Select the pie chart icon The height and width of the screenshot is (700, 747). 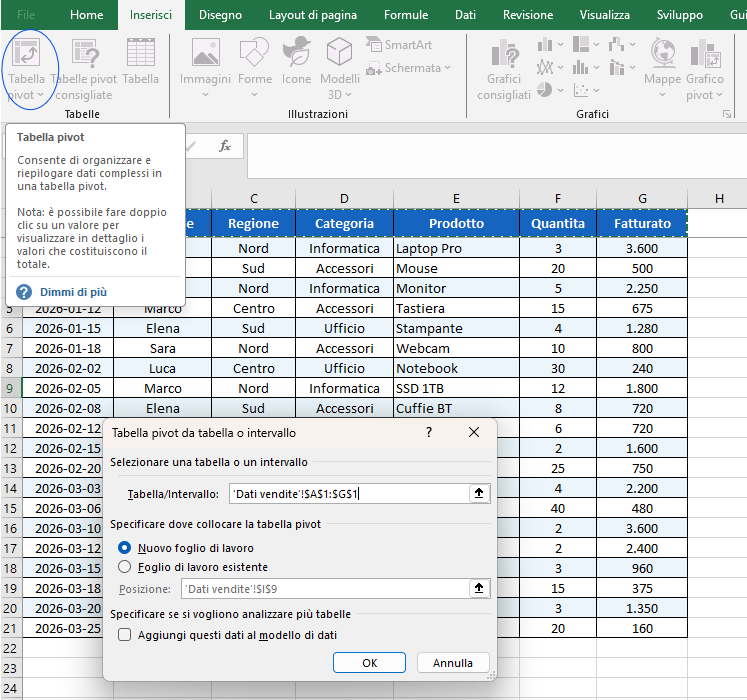pyautogui.click(x=545, y=89)
